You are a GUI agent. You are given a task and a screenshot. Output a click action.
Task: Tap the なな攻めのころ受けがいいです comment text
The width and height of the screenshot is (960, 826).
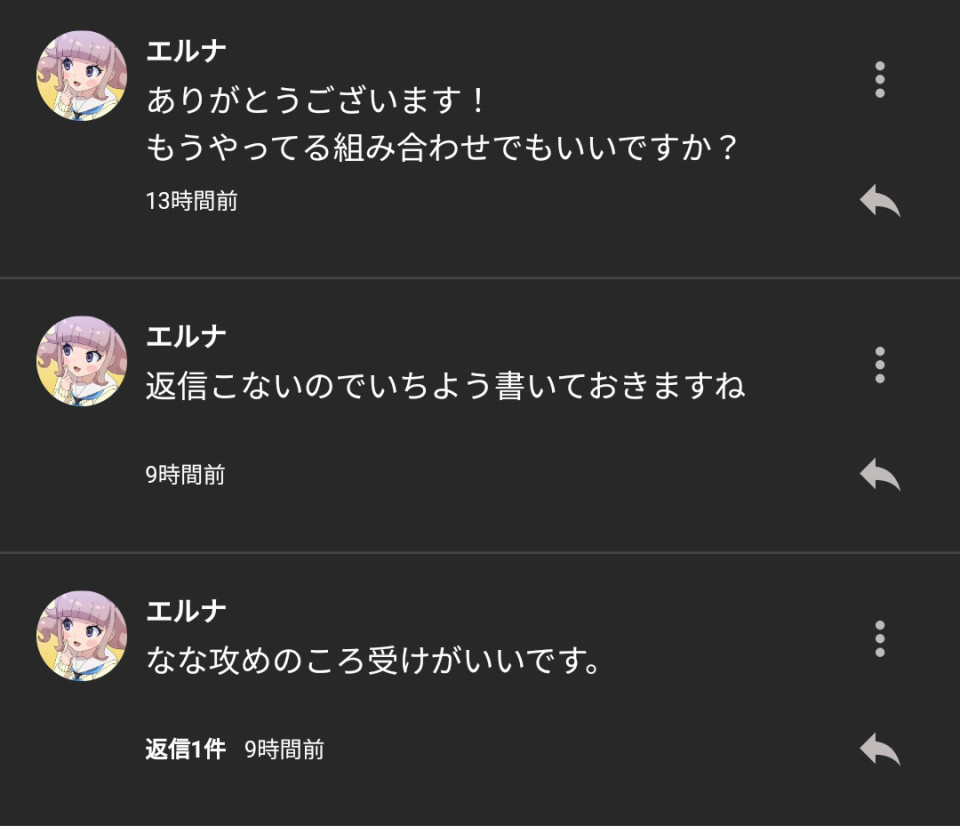pyautogui.click(x=373, y=660)
